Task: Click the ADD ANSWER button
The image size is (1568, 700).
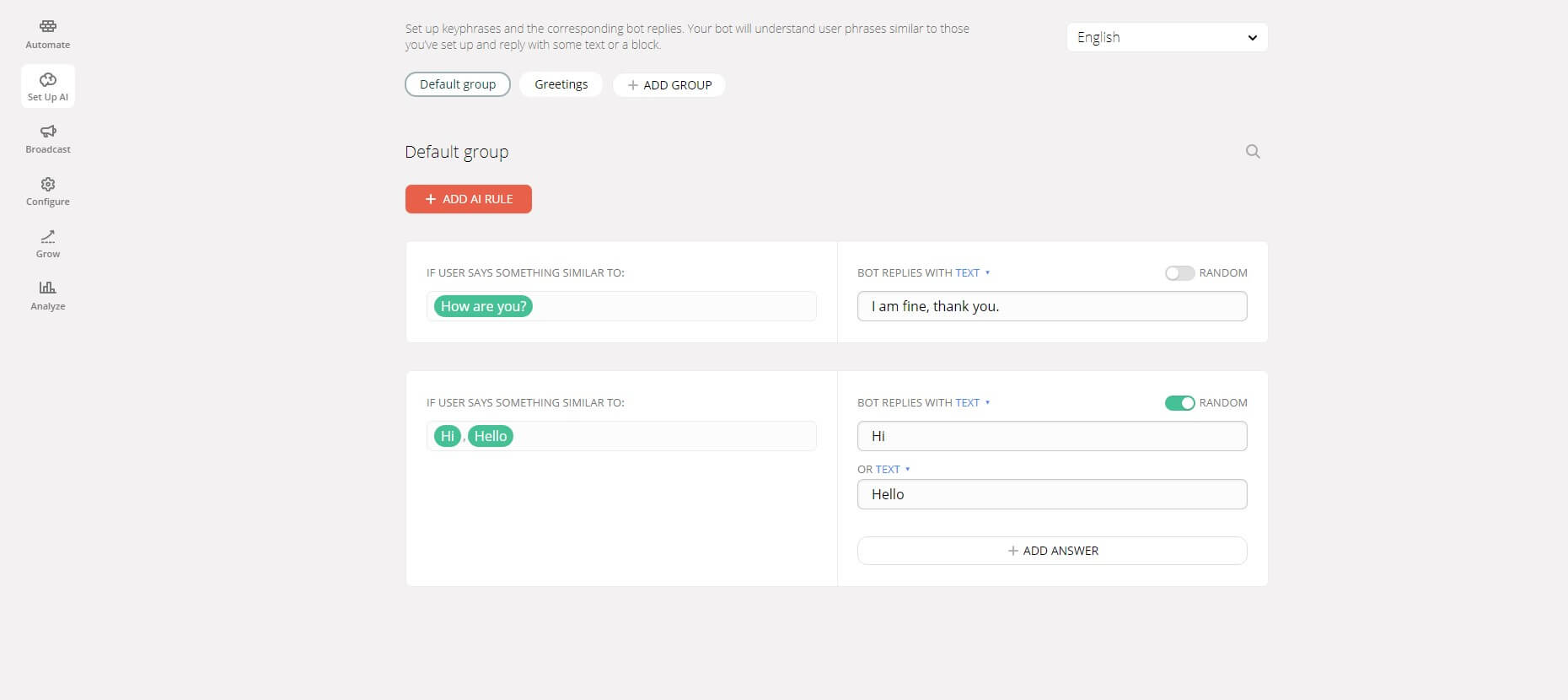Action: coord(1052,551)
